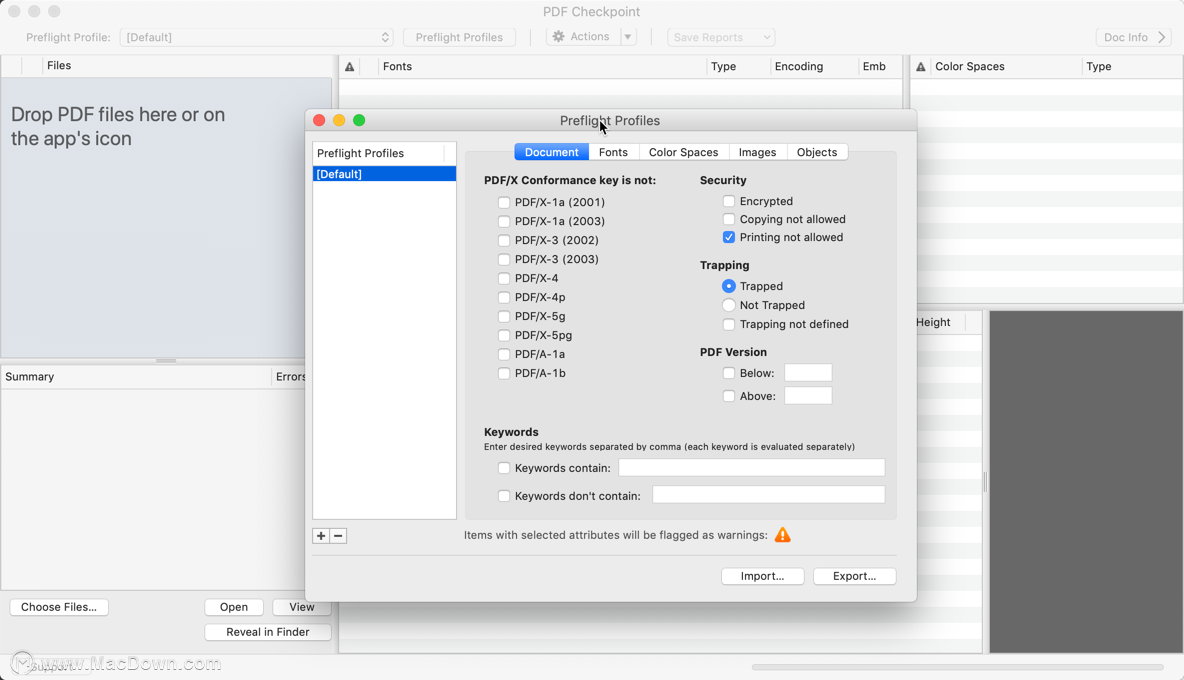This screenshot has width=1184, height=680.
Task: Switch to the Document tab
Action: coord(551,152)
